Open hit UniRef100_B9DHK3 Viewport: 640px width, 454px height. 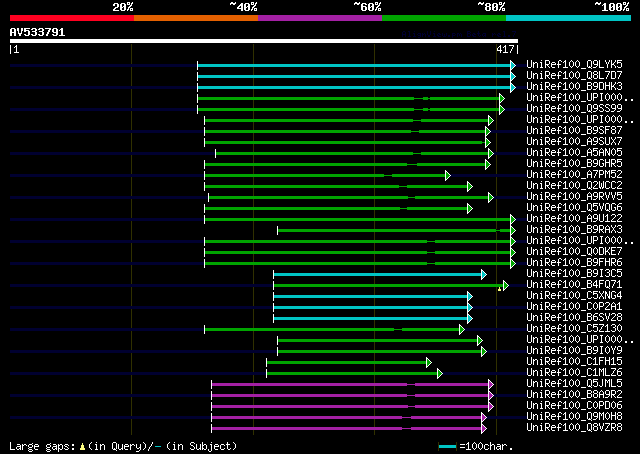coord(574,86)
